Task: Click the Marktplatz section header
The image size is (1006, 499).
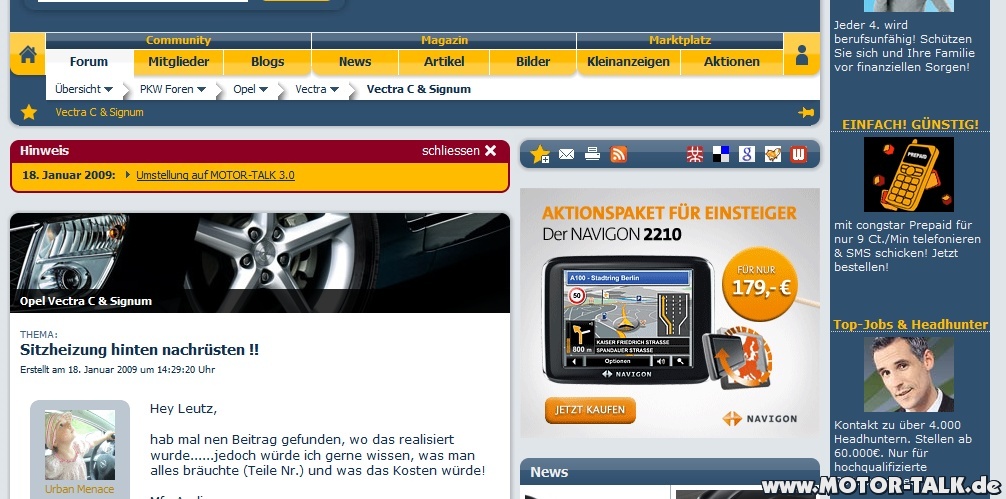Action: tap(680, 40)
